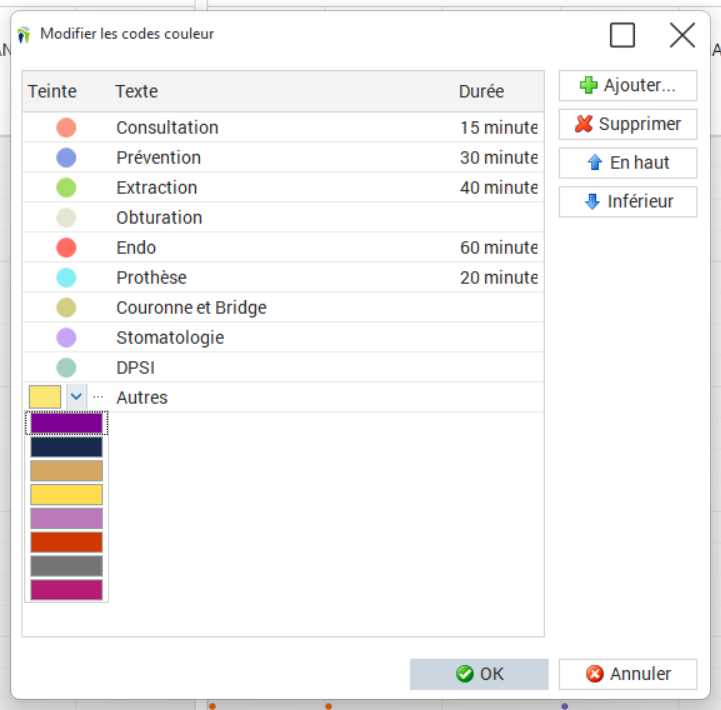Image resolution: width=721 pixels, height=710 pixels.
Task: Click the 30 minutes duration cell
Action: [x=499, y=158]
